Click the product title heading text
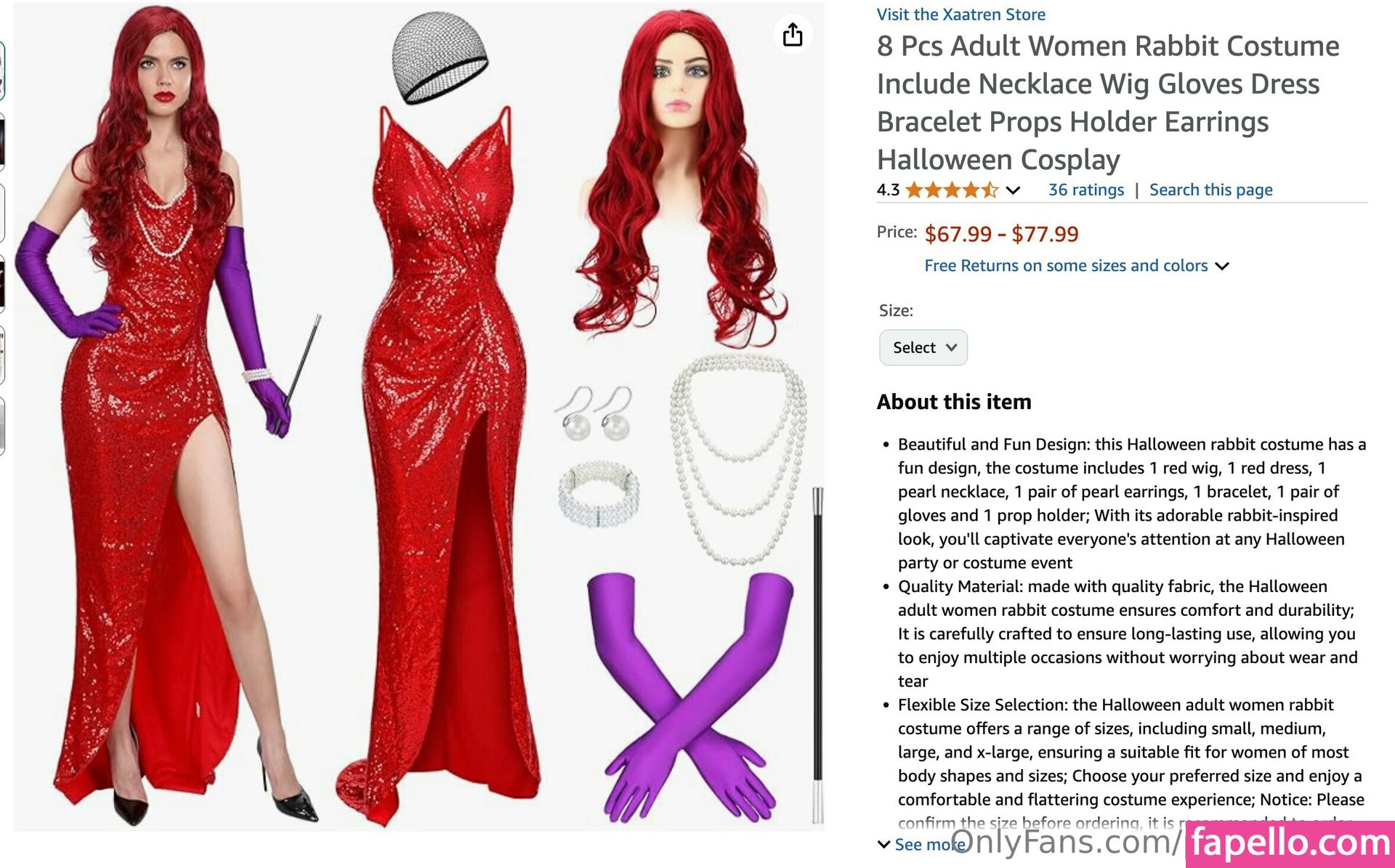This screenshot has height=868, width=1395. (x=1108, y=102)
